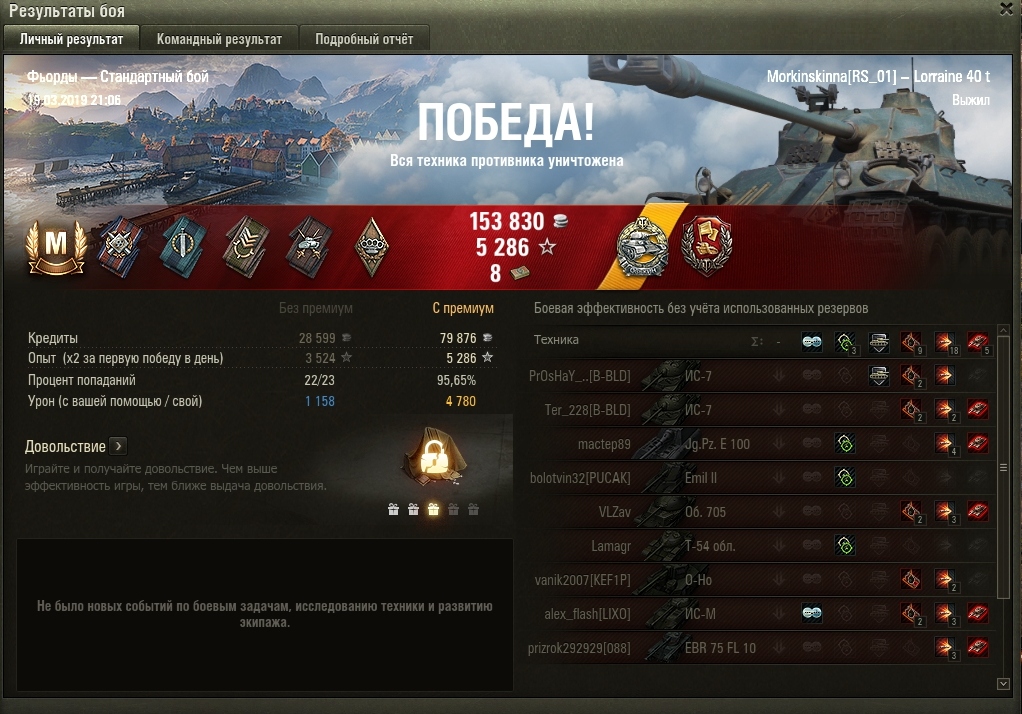The height and width of the screenshot is (714, 1022).
Task: Close the battle results window
Action: pyautogui.click(x=1006, y=8)
